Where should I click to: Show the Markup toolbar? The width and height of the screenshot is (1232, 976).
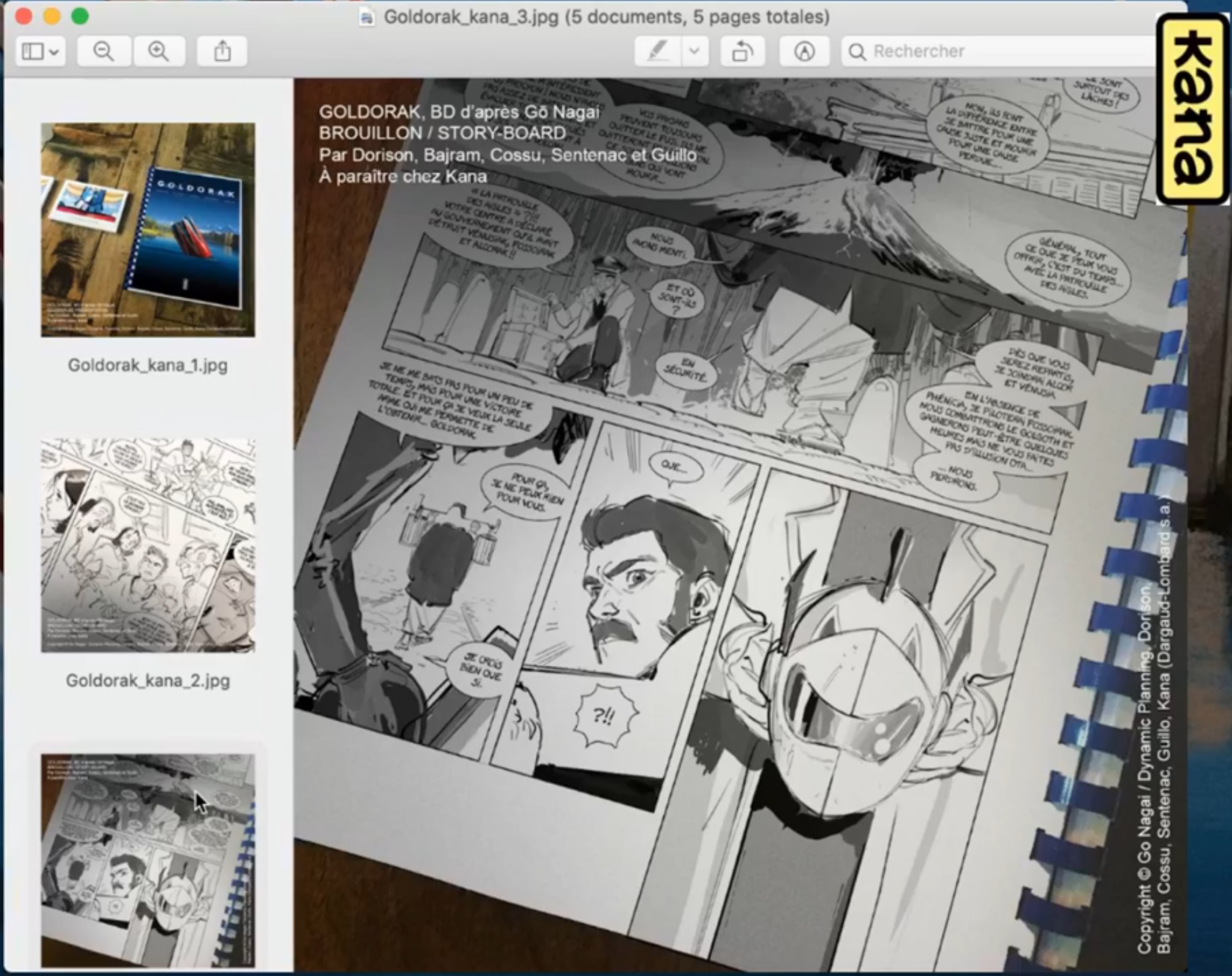[804, 51]
